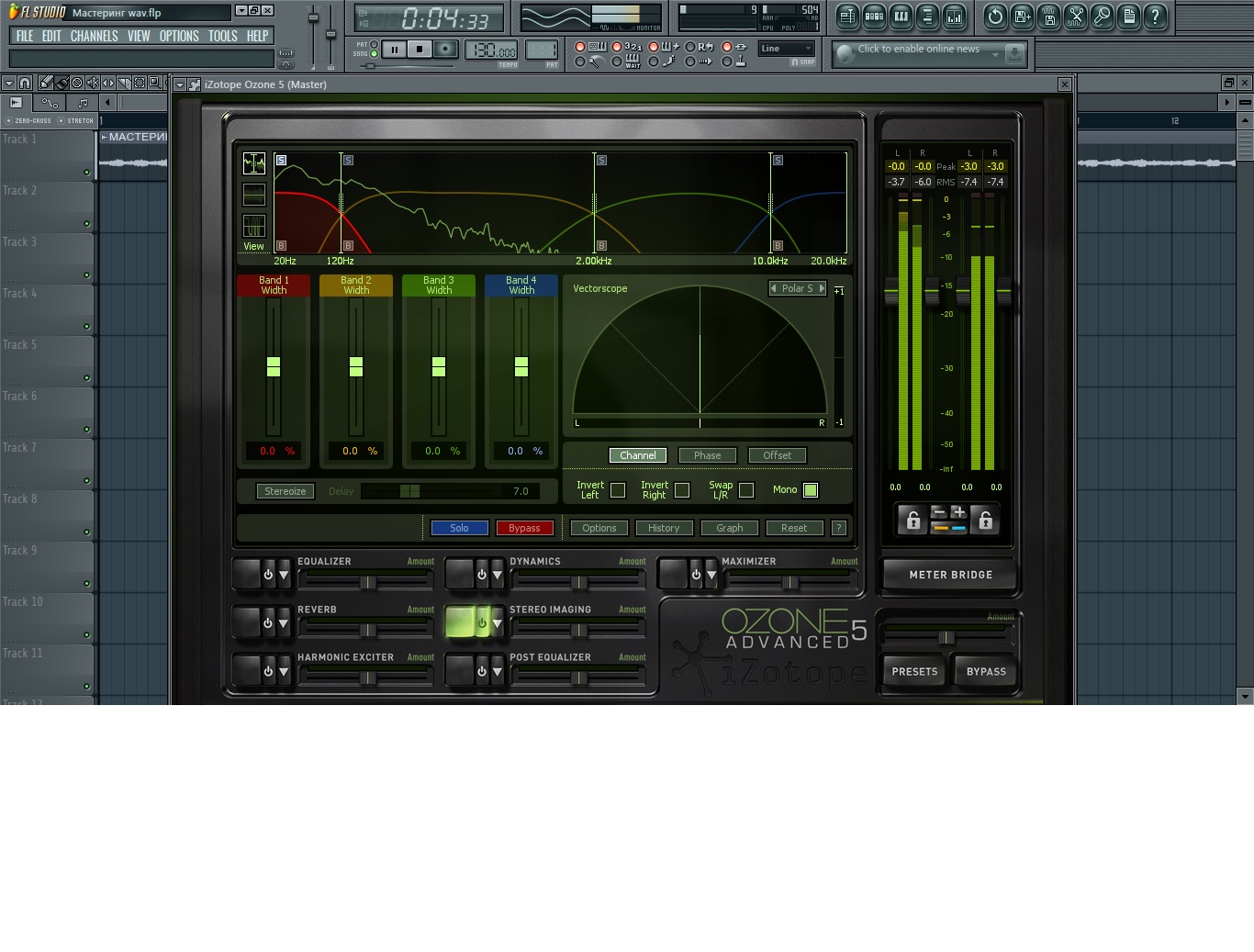Screen dimensions: 1254x952
Task: Open the Ozone plugin window menu arrow
Action: coord(180,84)
